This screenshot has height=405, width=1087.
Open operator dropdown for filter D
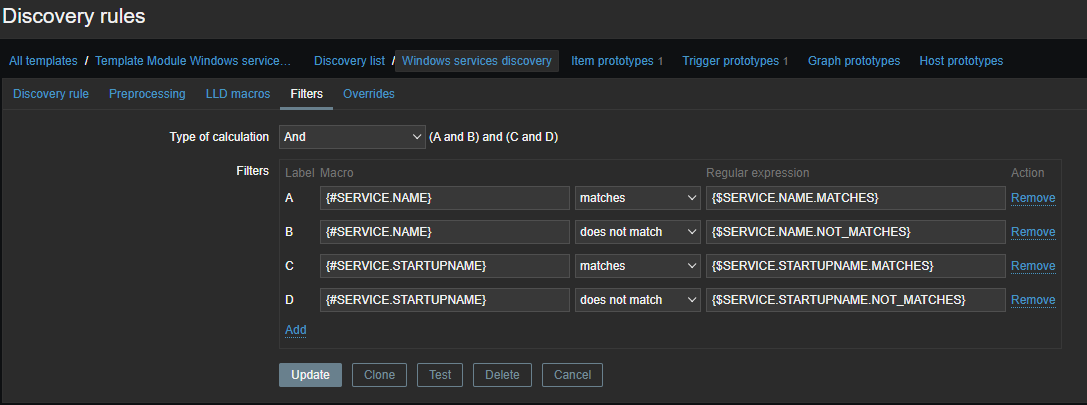[x=637, y=300]
